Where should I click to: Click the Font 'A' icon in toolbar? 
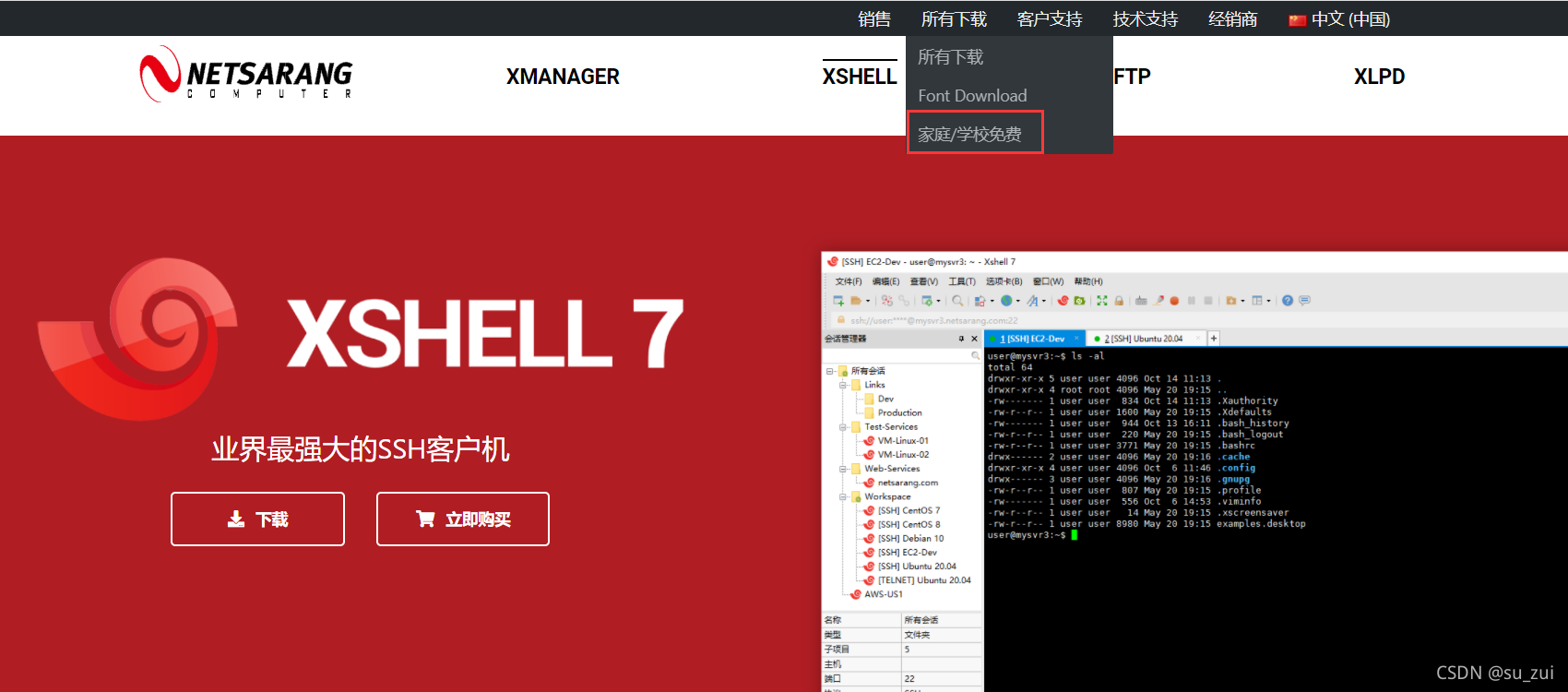coord(1032,301)
